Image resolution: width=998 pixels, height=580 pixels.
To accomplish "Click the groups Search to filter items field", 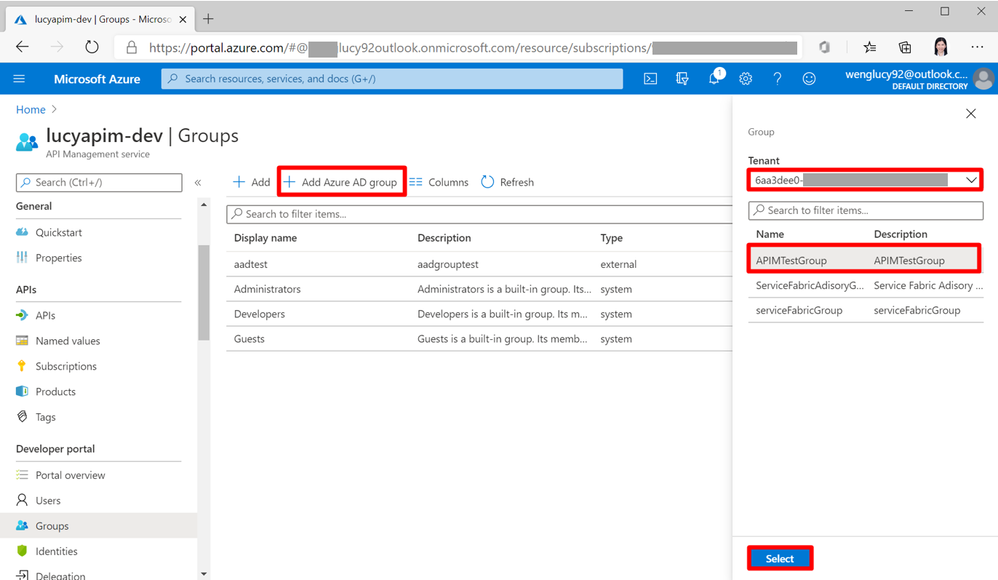I will coord(479,214).
